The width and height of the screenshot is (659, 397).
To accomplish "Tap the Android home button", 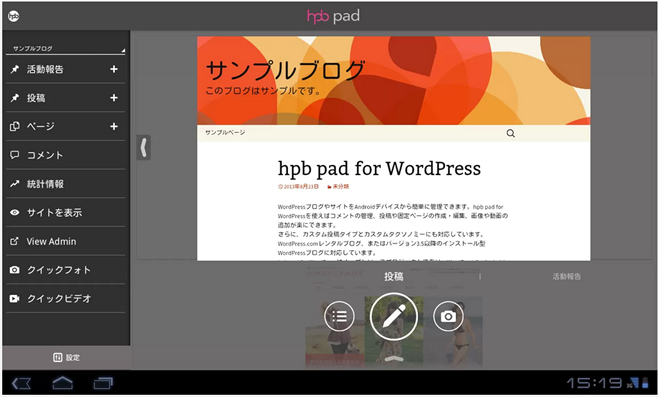I will tap(63, 383).
